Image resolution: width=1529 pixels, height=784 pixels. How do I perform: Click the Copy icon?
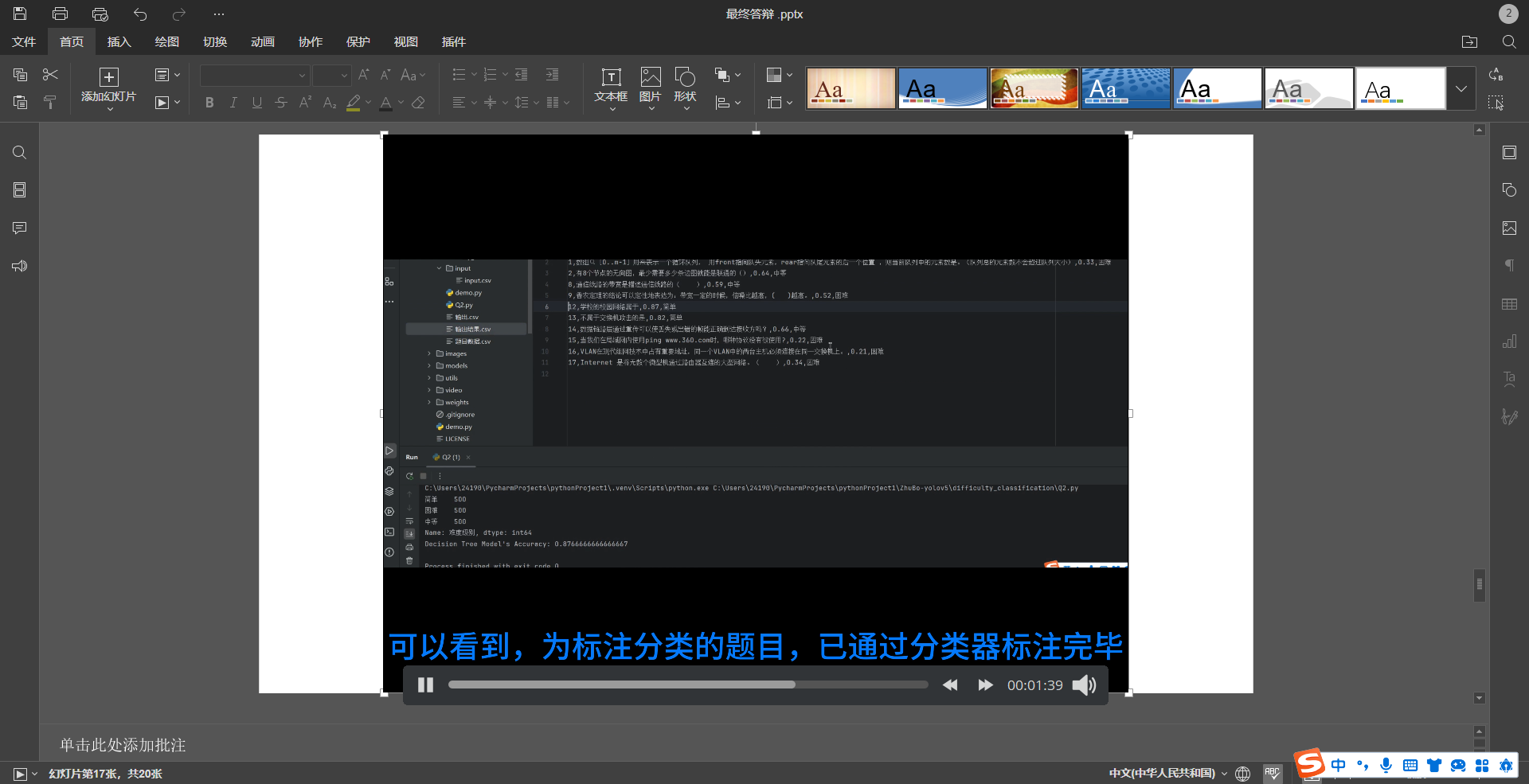[x=21, y=75]
